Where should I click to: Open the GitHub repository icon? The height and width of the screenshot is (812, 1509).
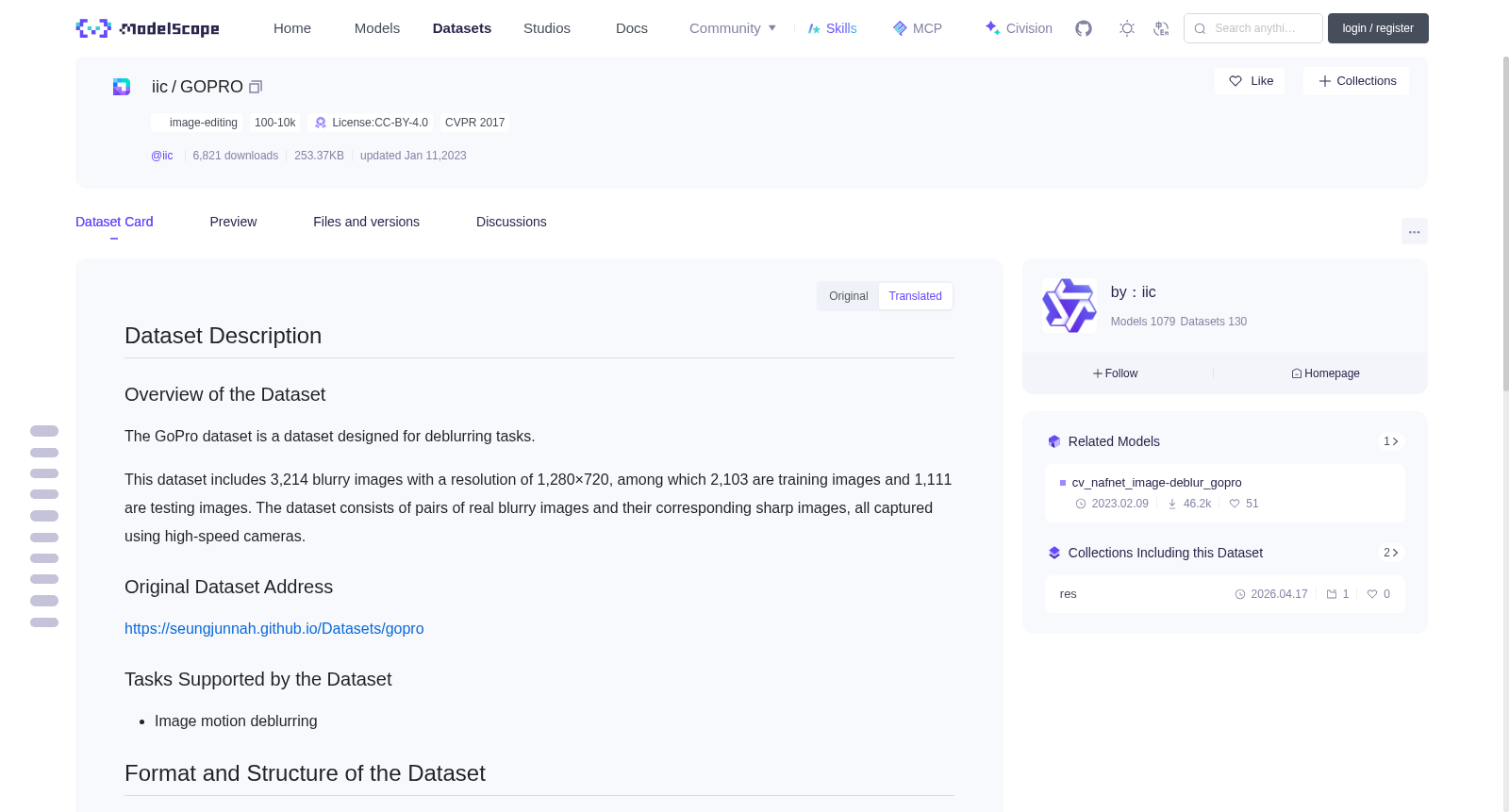point(1084,28)
